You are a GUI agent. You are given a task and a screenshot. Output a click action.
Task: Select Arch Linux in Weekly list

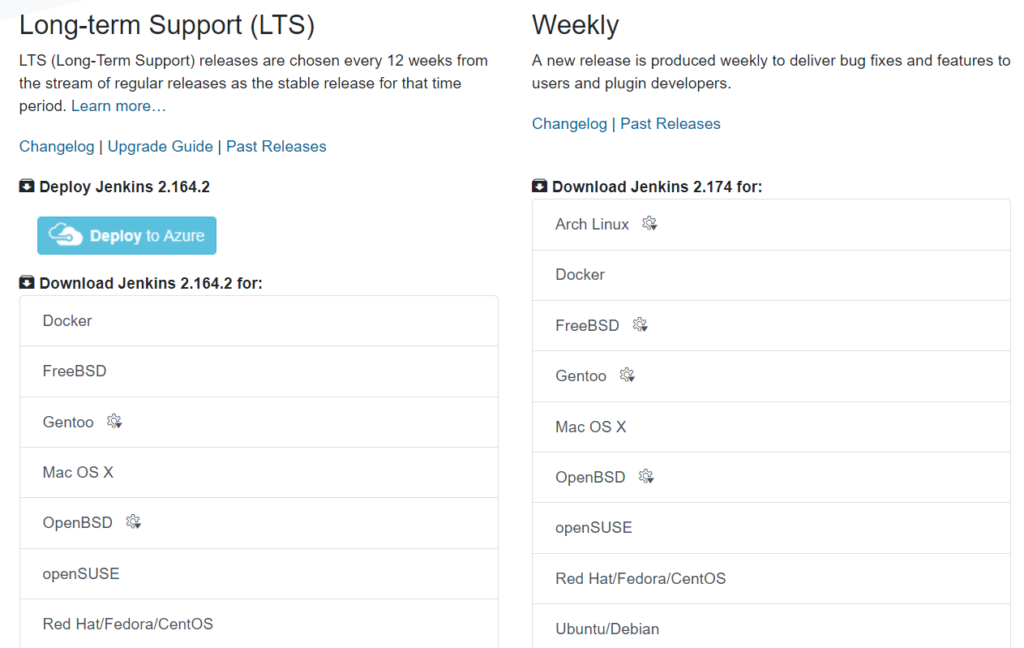(x=771, y=225)
